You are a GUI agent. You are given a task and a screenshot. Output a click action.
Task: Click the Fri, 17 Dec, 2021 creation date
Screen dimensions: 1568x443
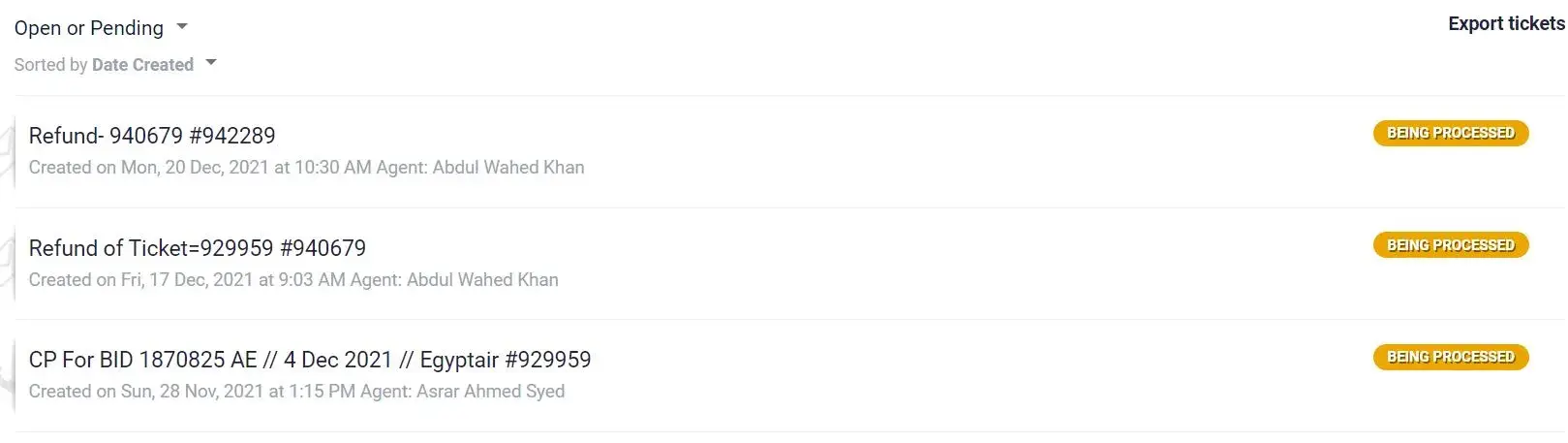point(187,280)
